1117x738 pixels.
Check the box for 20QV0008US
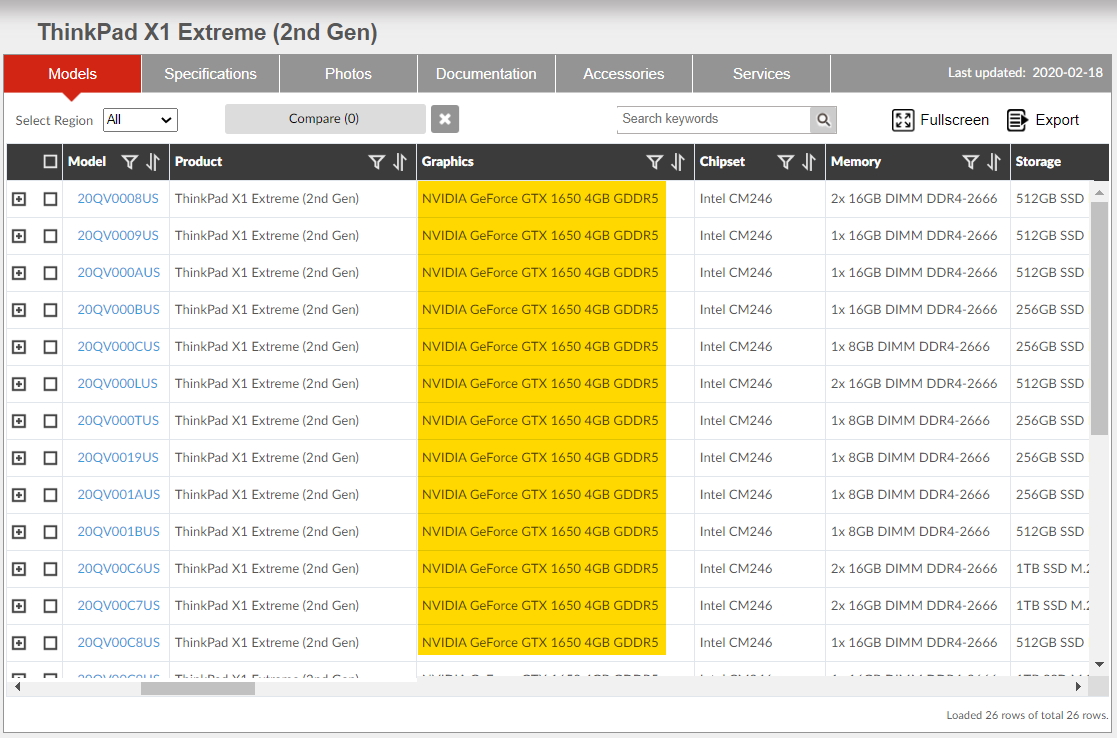click(50, 199)
